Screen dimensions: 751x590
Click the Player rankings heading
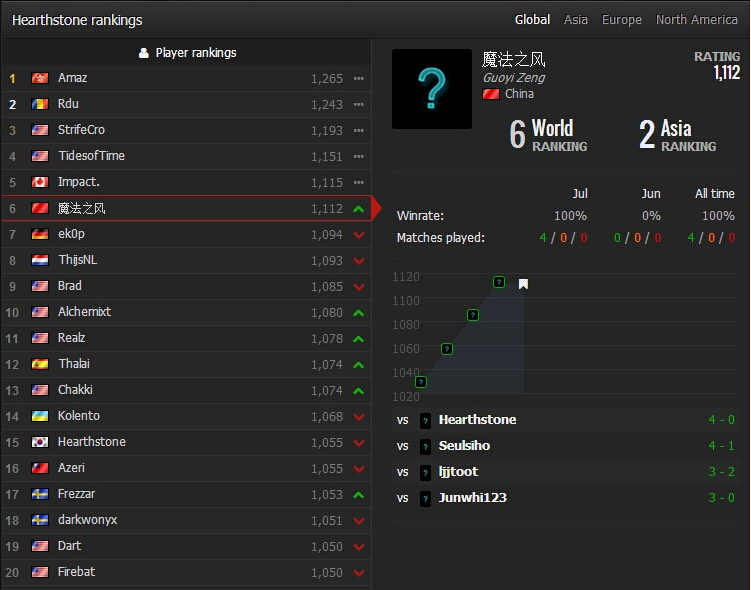(x=195, y=53)
